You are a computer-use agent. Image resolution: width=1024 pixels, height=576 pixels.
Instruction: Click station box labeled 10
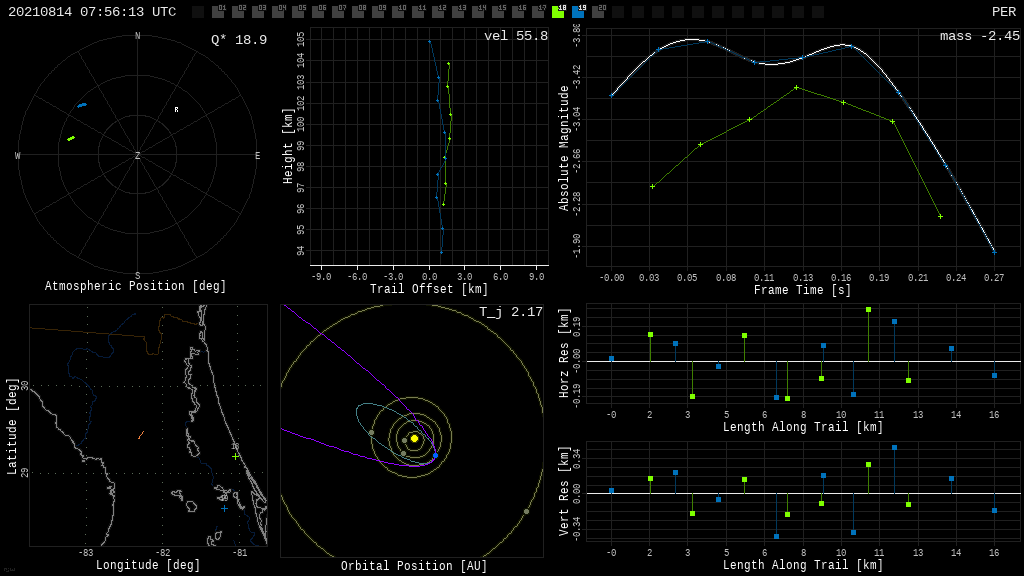(398, 11)
